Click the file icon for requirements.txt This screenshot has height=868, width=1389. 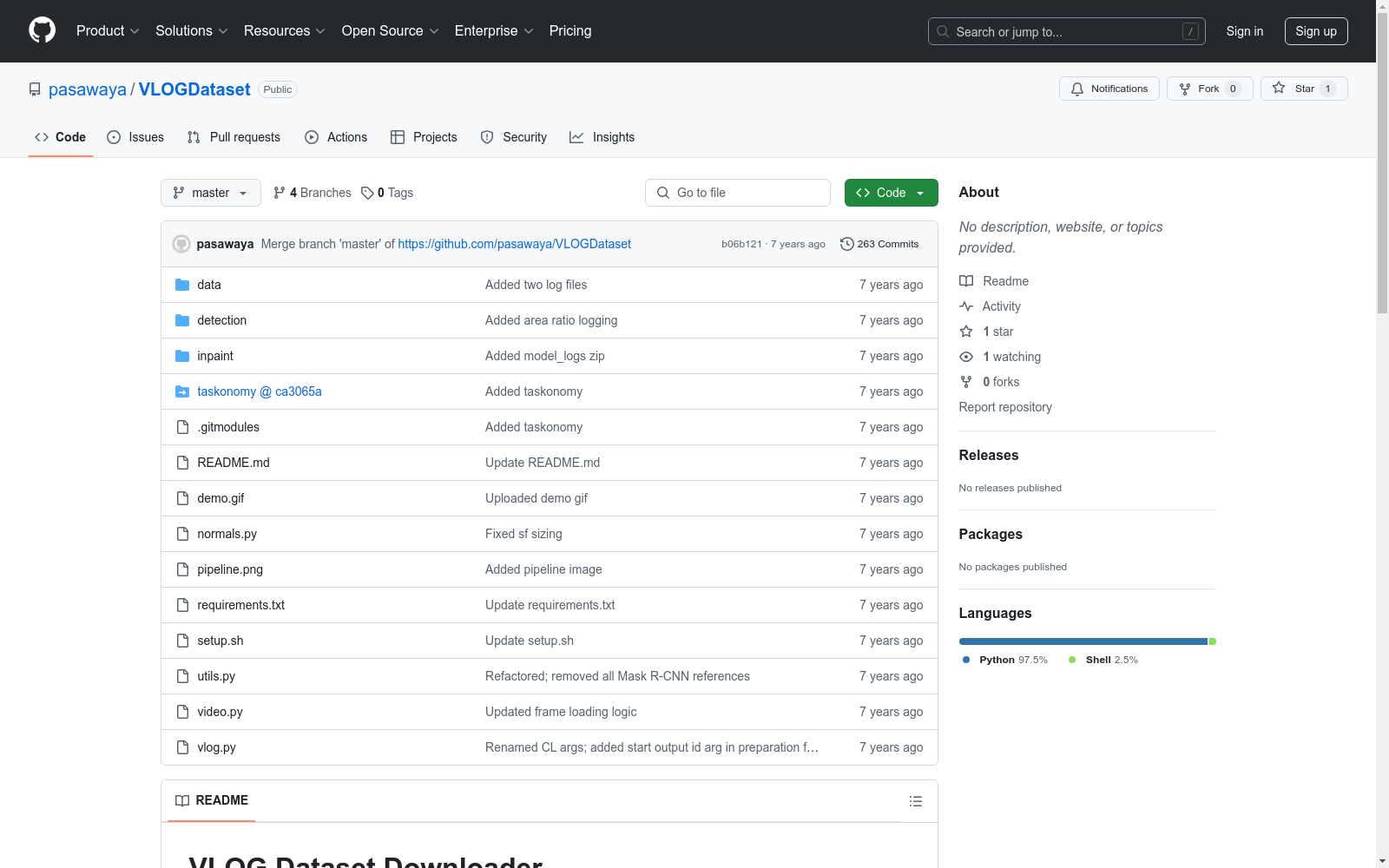tap(182, 605)
